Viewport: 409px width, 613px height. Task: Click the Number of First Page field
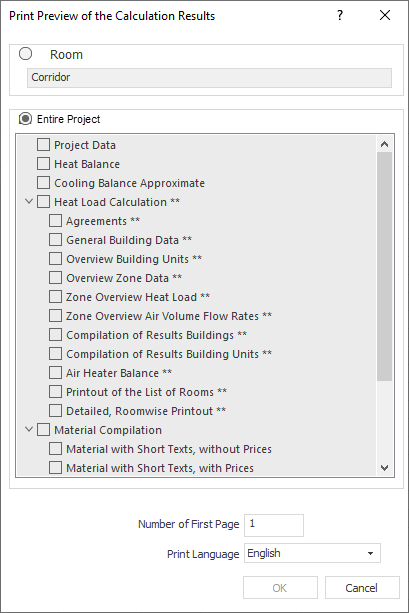(x=274, y=525)
